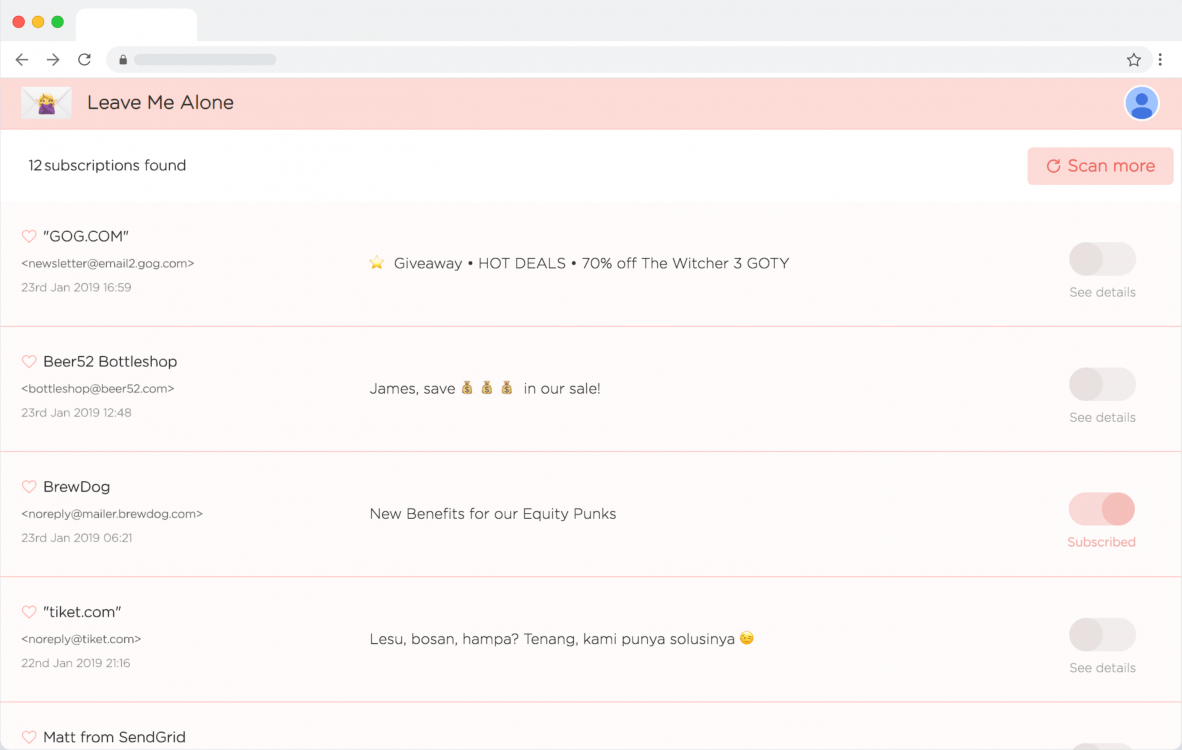Image resolution: width=1182 pixels, height=750 pixels.
Task: Bookmark page with the star icon
Action: click(x=1133, y=60)
